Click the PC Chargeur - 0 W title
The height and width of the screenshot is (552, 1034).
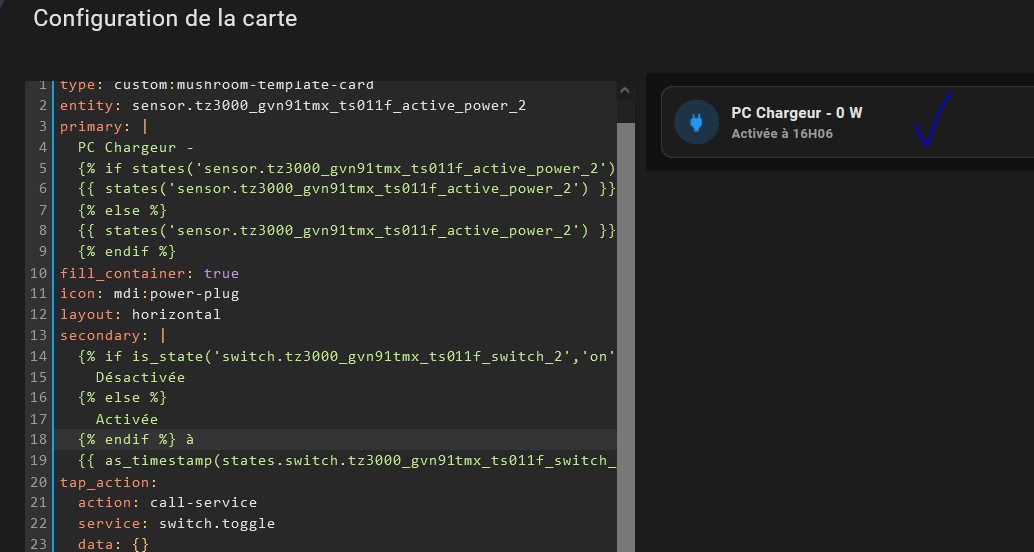pyautogui.click(x=797, y=113)
